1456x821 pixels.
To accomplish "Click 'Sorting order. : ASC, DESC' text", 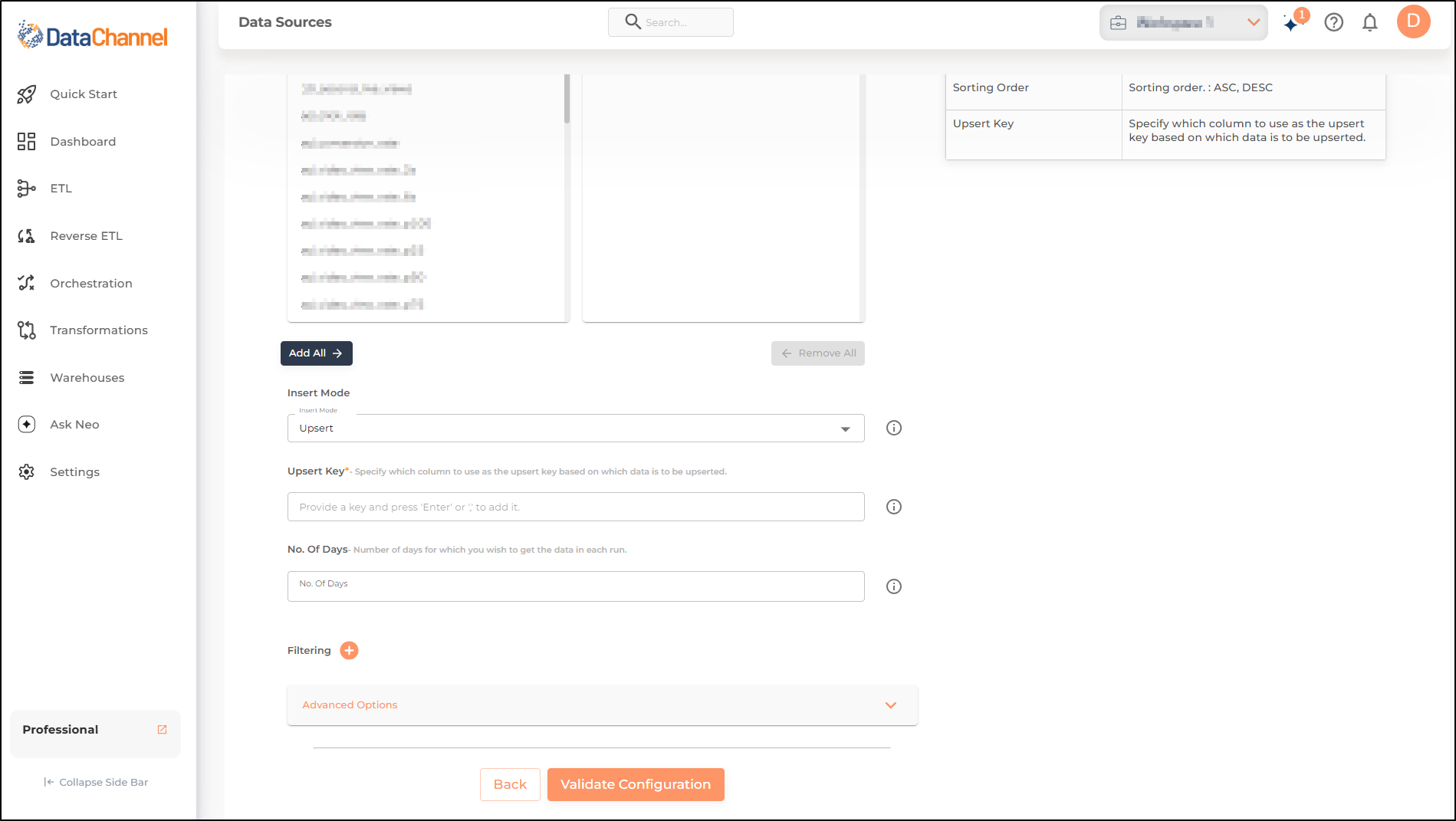I will (1200, 87).
